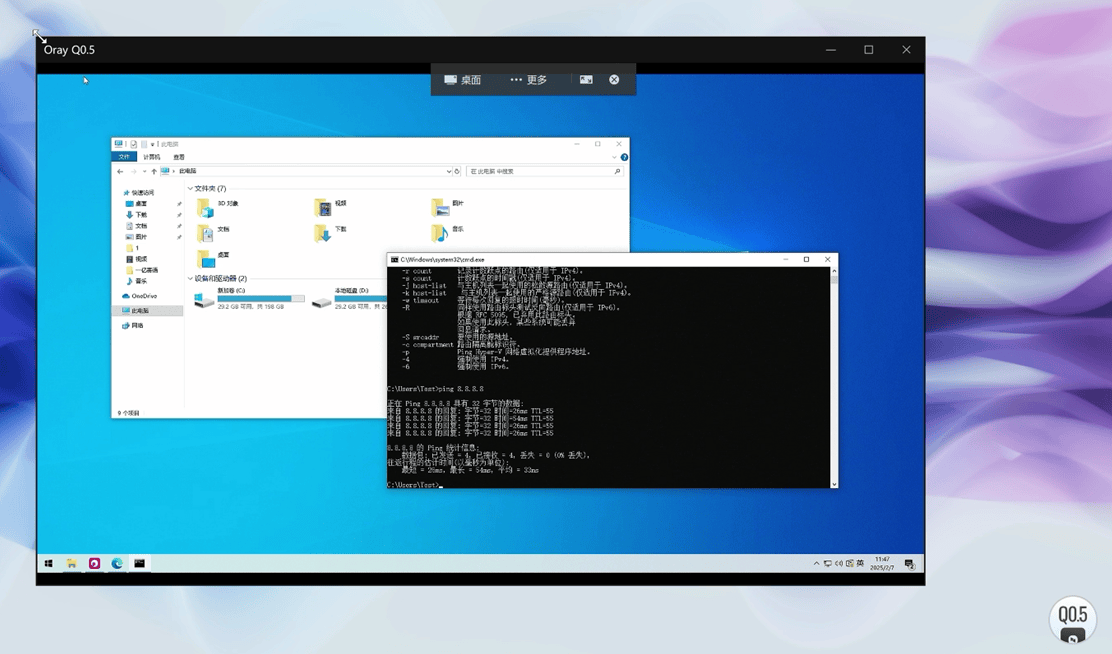Select the C: drive icon
Screen dimensions: 1112x654
[x=204, y=301]
